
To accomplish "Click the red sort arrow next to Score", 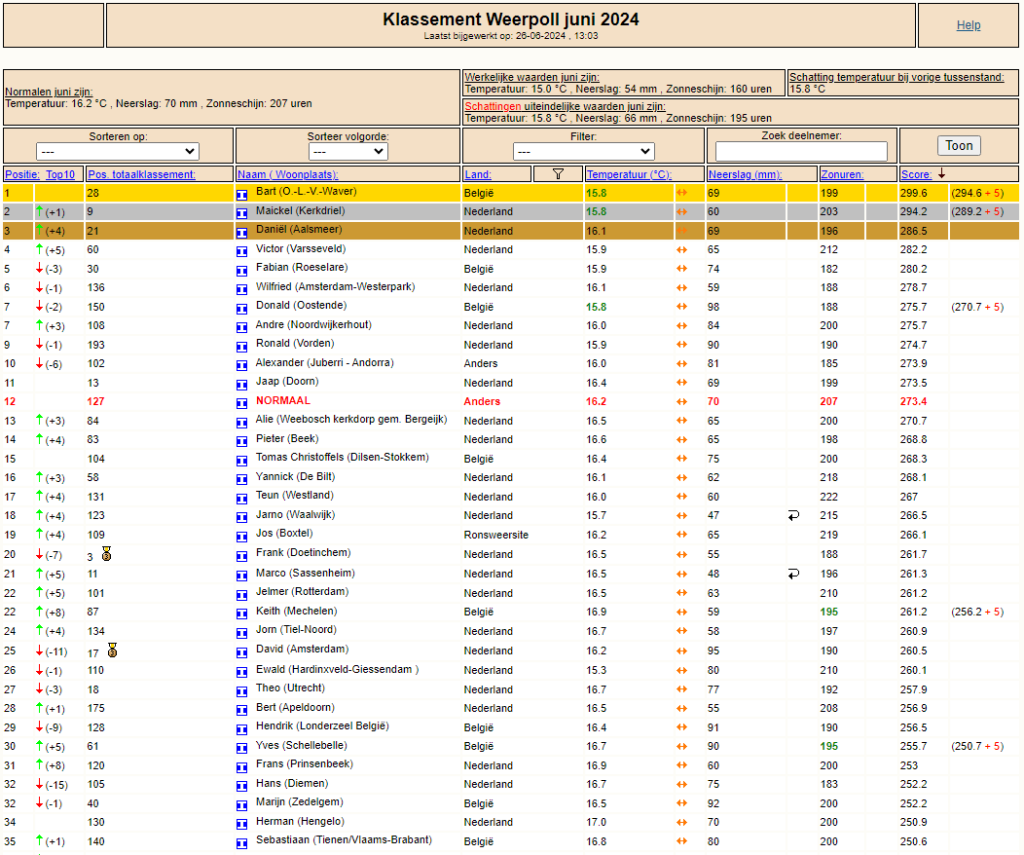I will pos(942,174).
